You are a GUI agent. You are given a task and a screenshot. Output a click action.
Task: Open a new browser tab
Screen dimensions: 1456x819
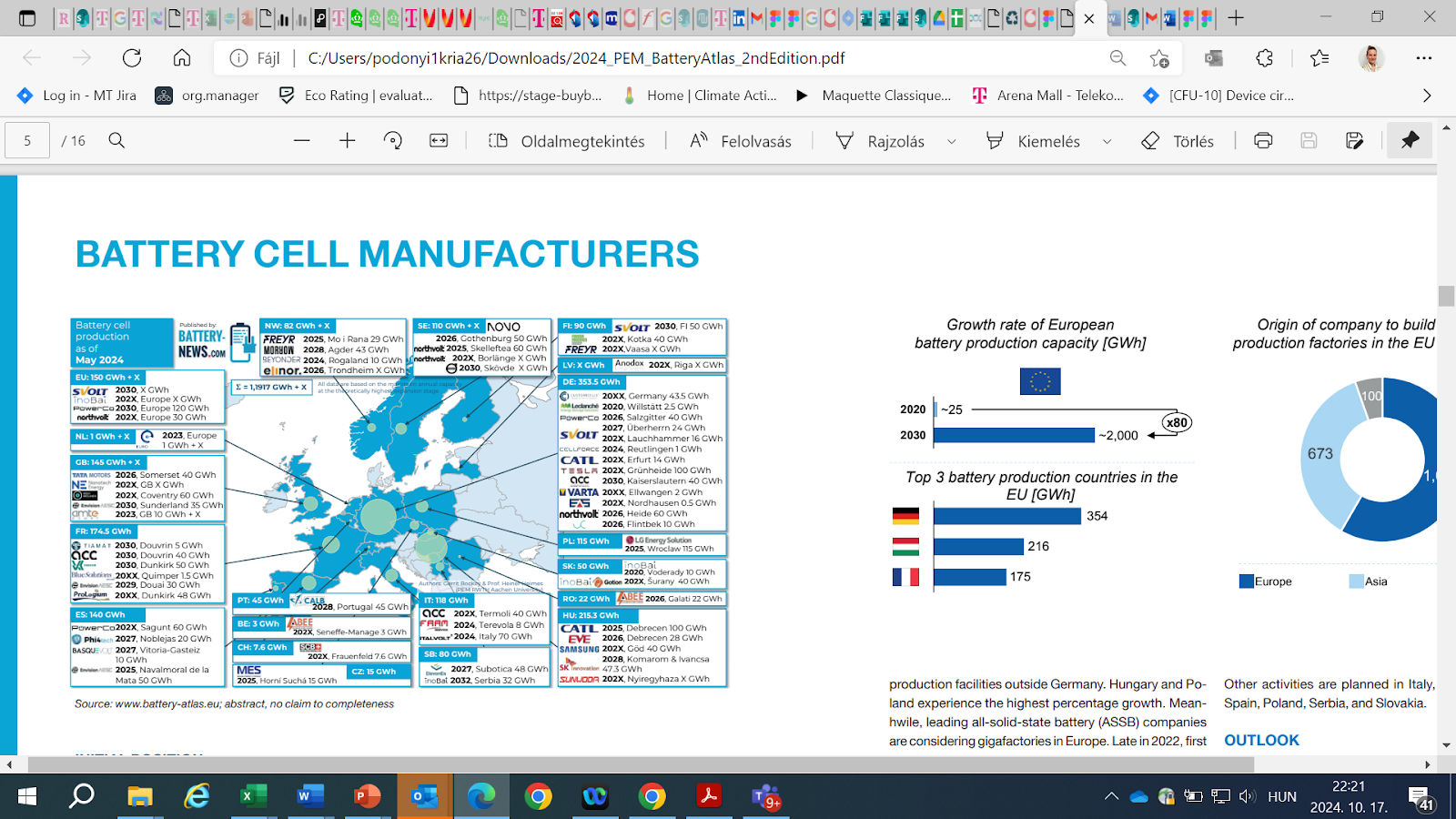coord(1236,18)
